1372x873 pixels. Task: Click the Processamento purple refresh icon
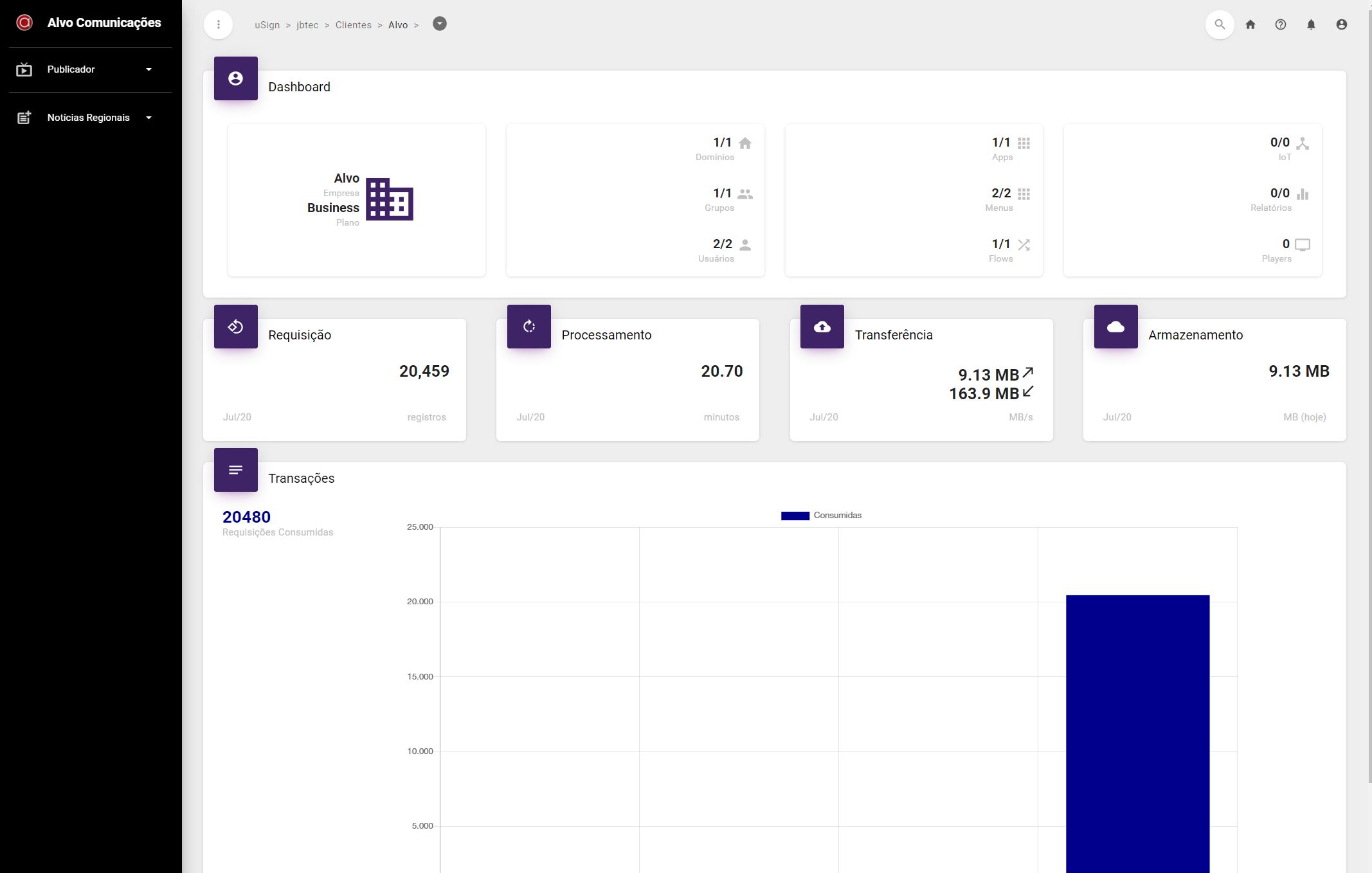point(529,327)
